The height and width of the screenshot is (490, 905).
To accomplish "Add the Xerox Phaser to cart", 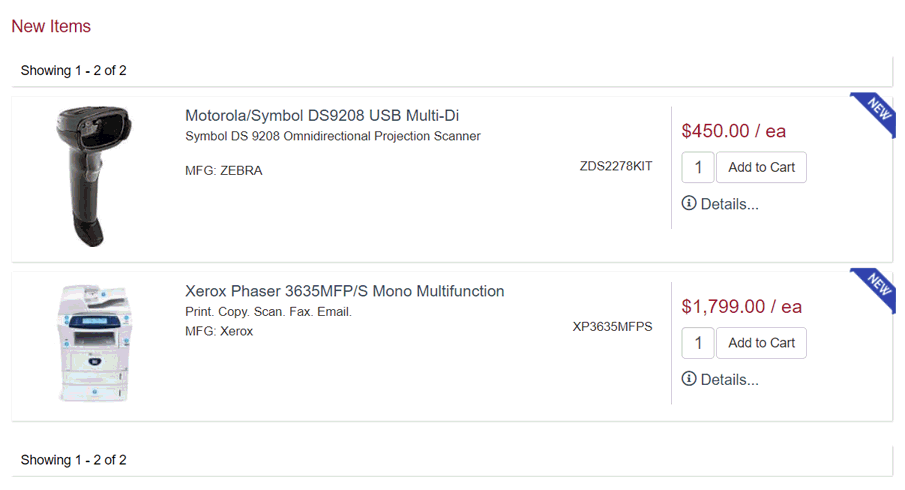I will click(x=761, y=343).
